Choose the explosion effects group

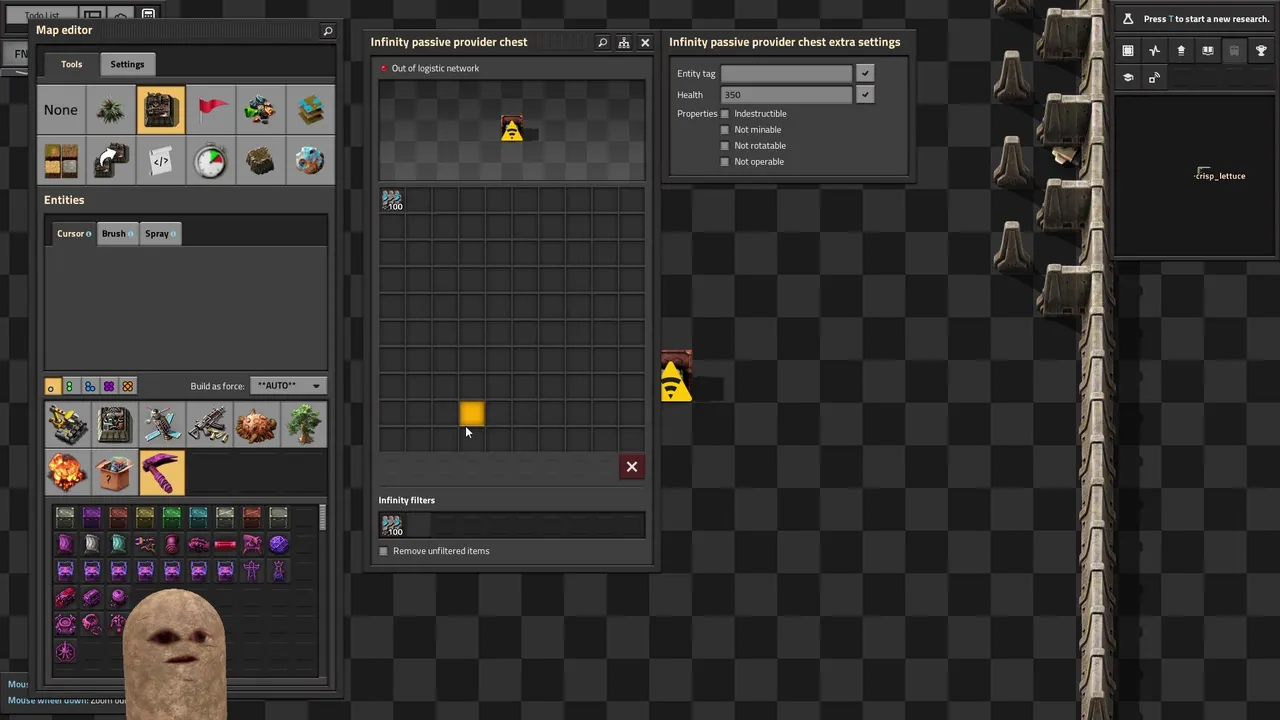pos(66,473)
